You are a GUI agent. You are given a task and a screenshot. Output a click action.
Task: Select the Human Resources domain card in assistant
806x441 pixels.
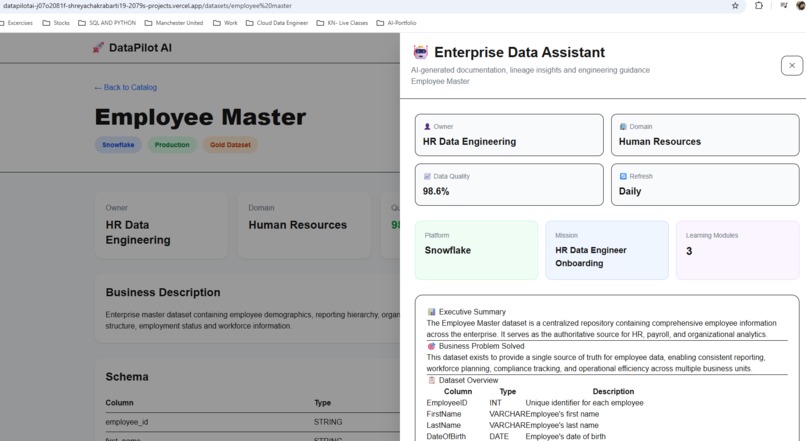[x=705, y=135]
